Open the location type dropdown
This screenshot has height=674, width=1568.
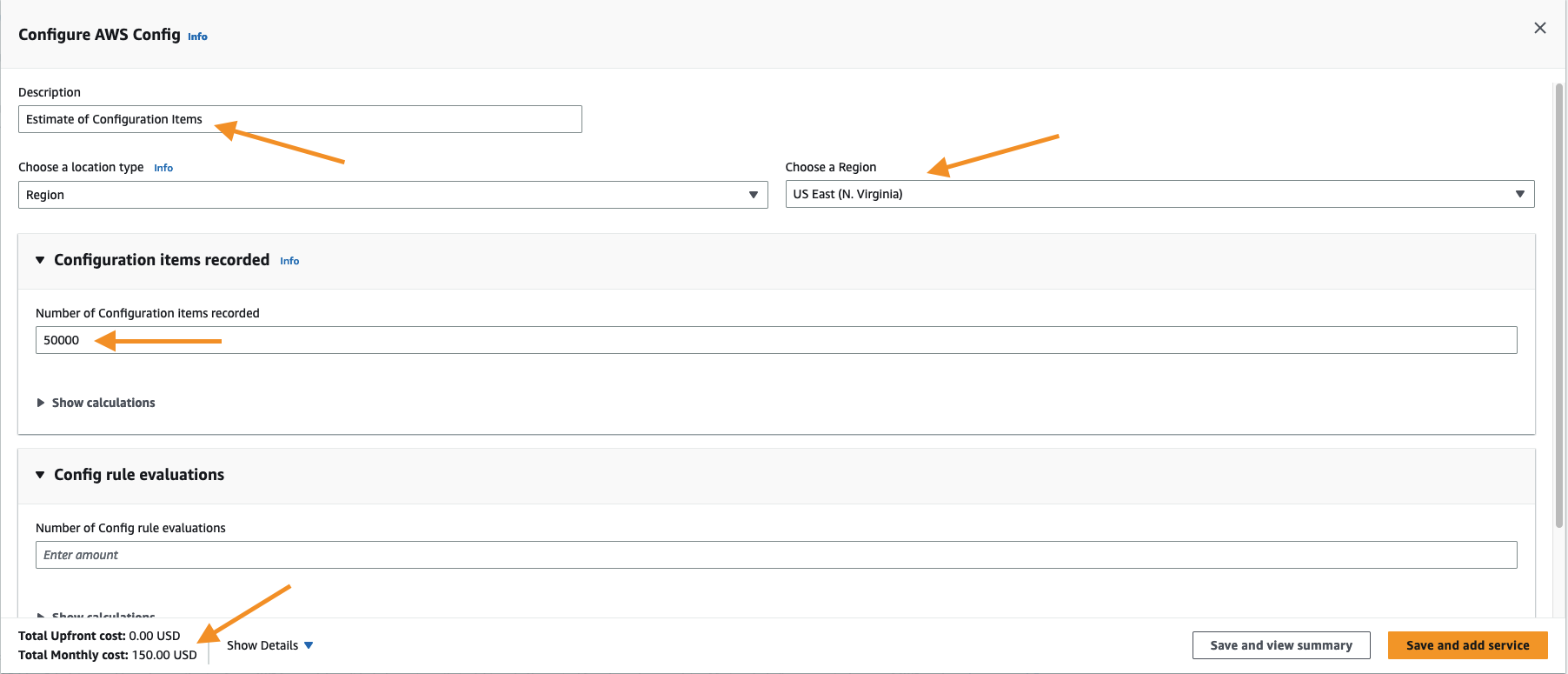(393, 195)
